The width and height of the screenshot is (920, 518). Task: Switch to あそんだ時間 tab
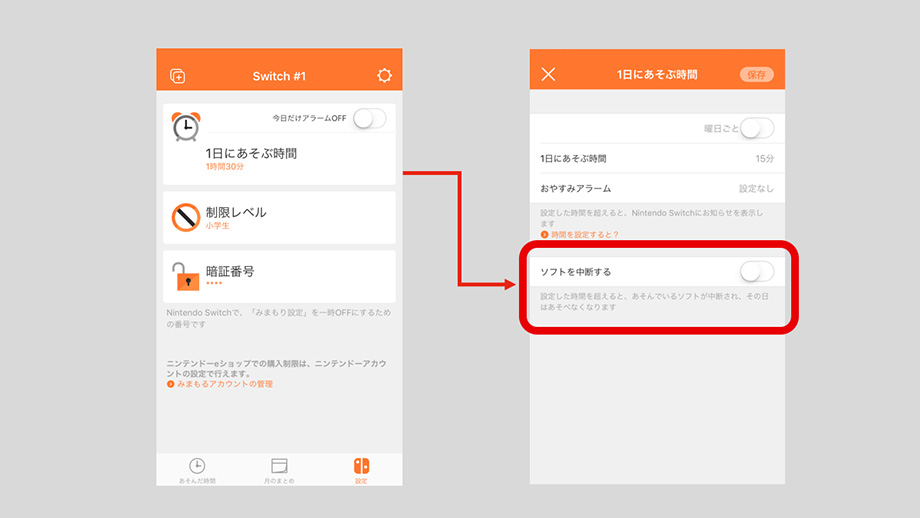(x=197, y=470)
